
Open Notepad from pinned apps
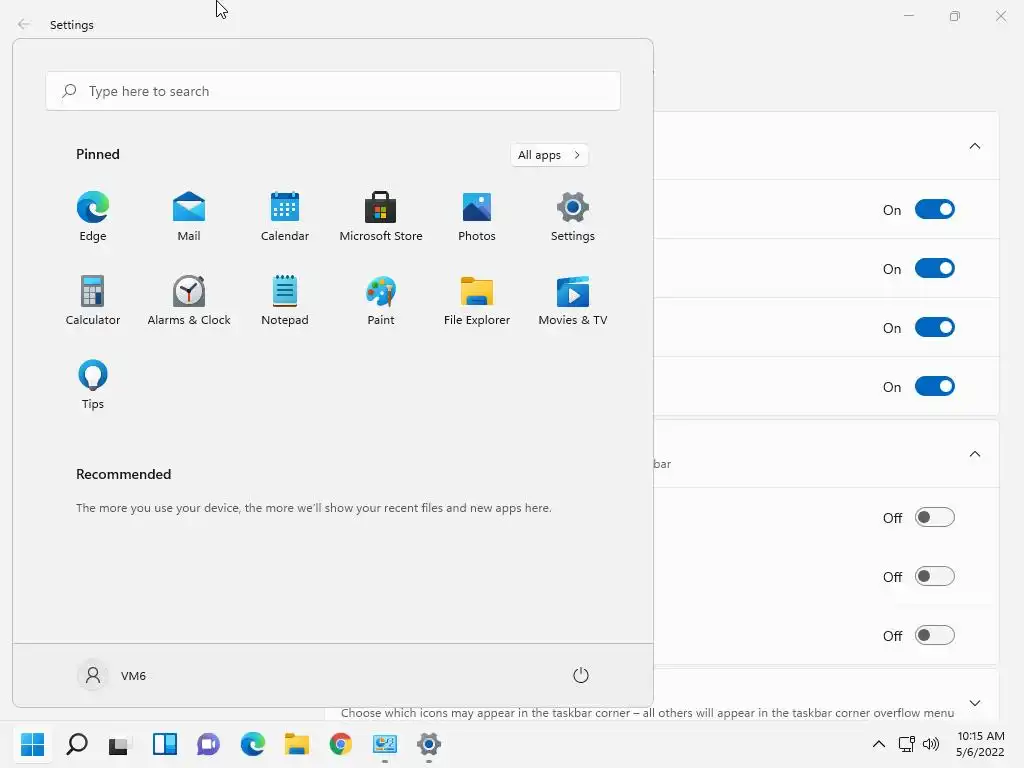click(x=285, y=300)
